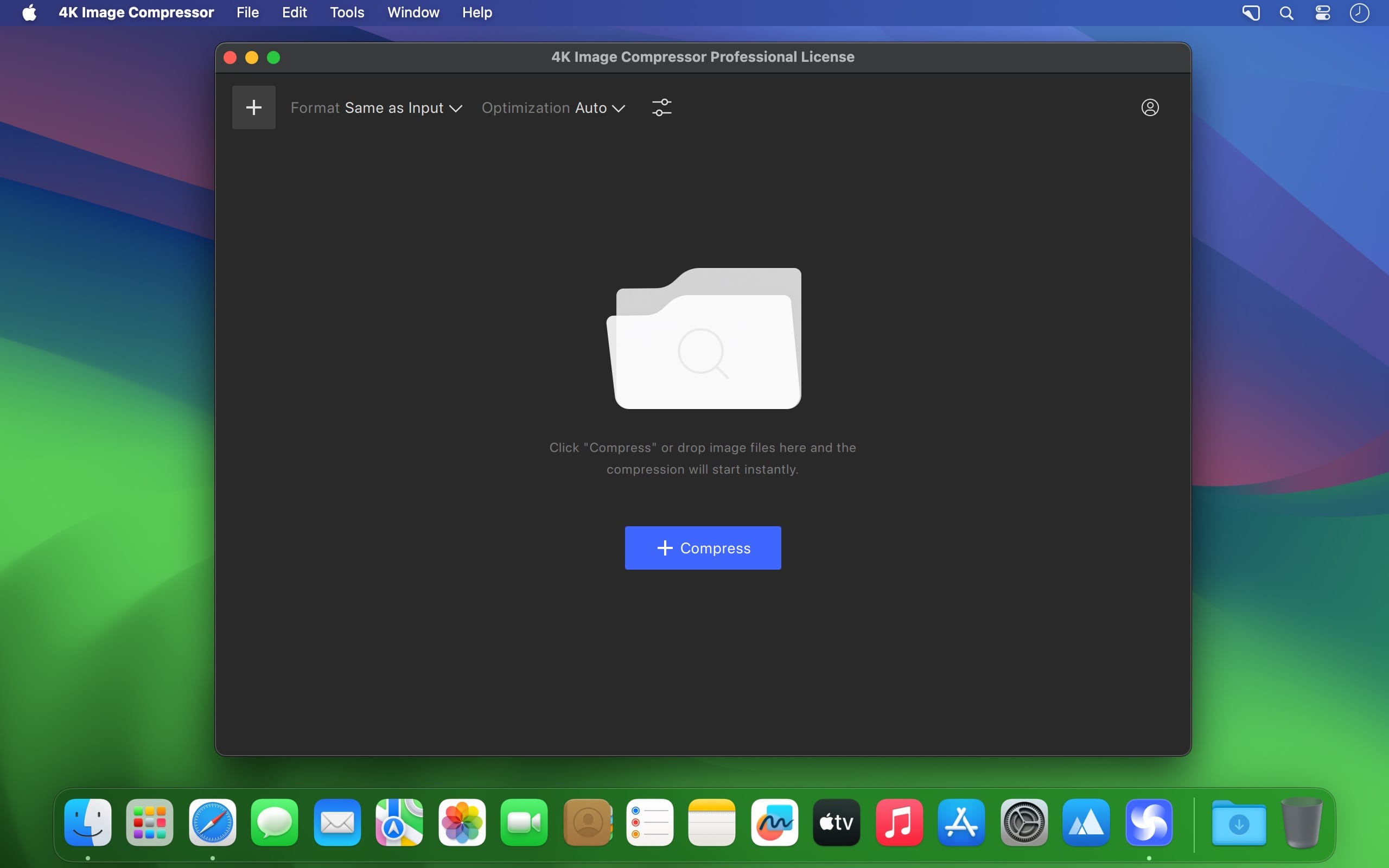The image size is (1389, 868).
Task: Open the 4K Image Compressor app menu
Action: 136,12
